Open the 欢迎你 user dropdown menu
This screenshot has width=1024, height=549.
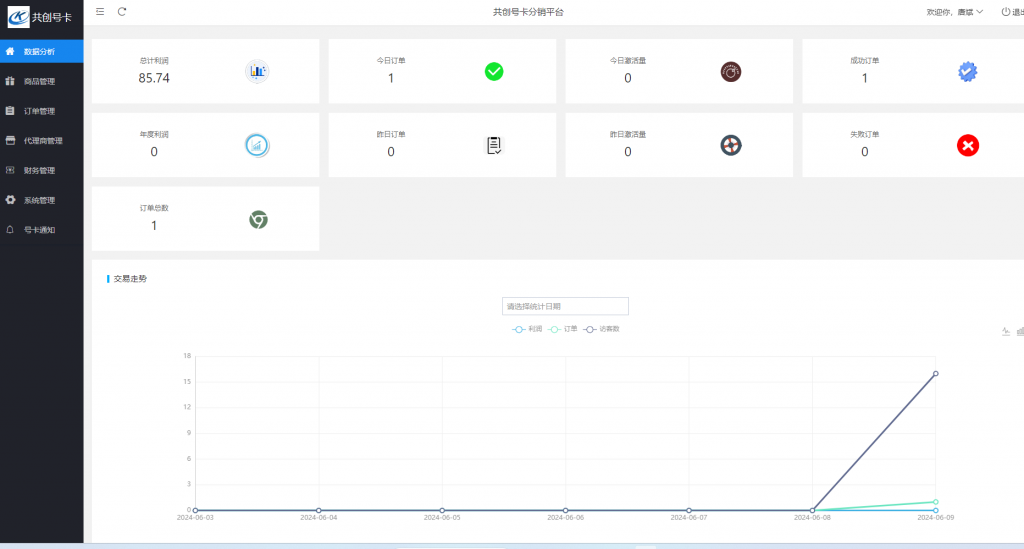(x=954, y=12)
